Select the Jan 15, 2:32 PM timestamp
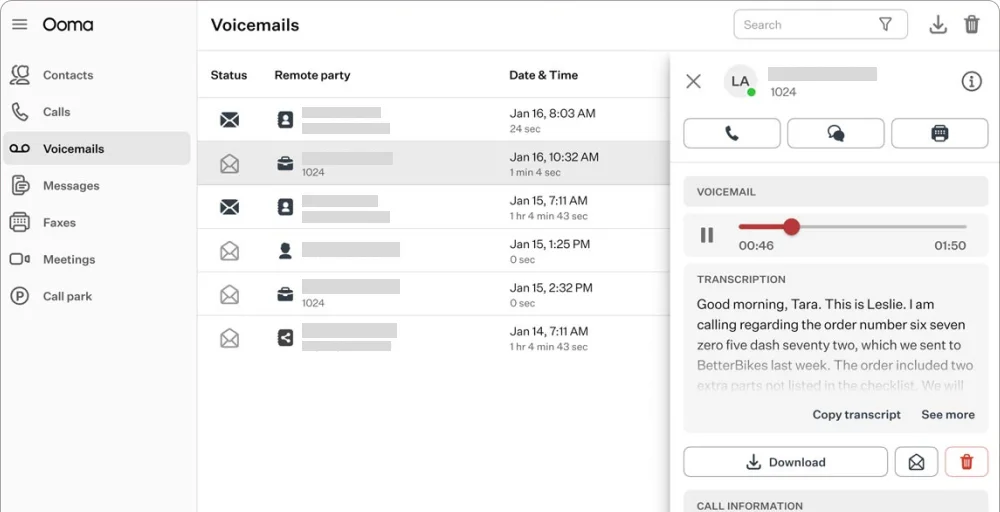Viewport: 1000px width, 512px height. click(551, 288)
